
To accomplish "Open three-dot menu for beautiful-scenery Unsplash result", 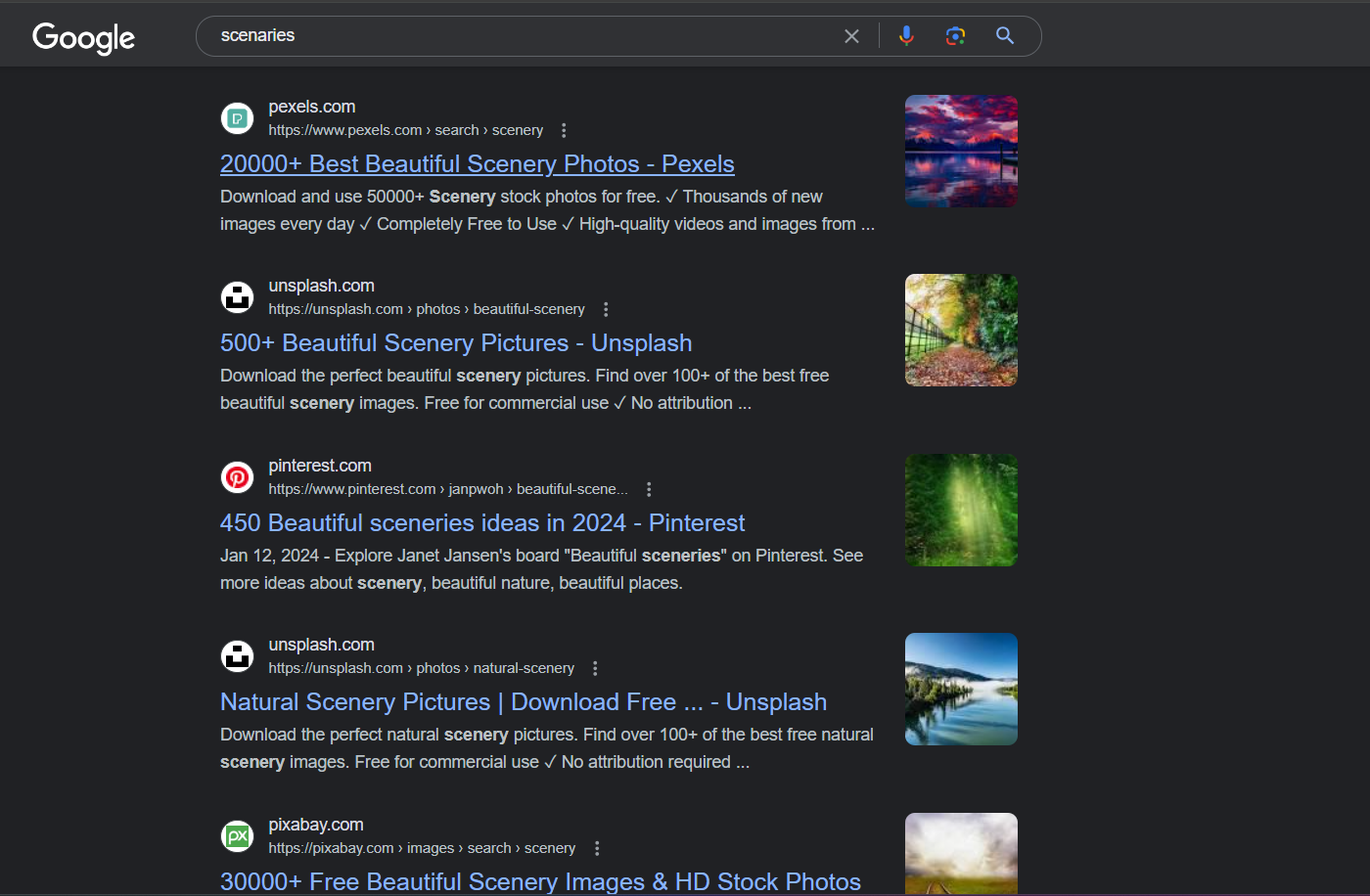I will (606, 309).
